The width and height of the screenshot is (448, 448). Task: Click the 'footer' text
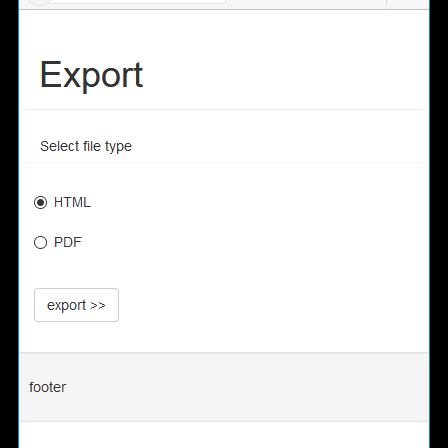click(48, 387)
